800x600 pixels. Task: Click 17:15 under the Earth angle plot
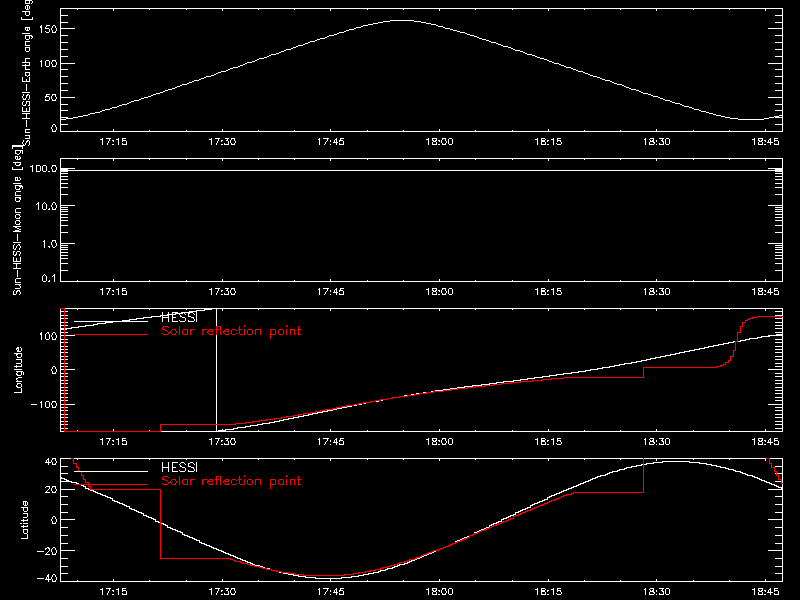point(113,141)
